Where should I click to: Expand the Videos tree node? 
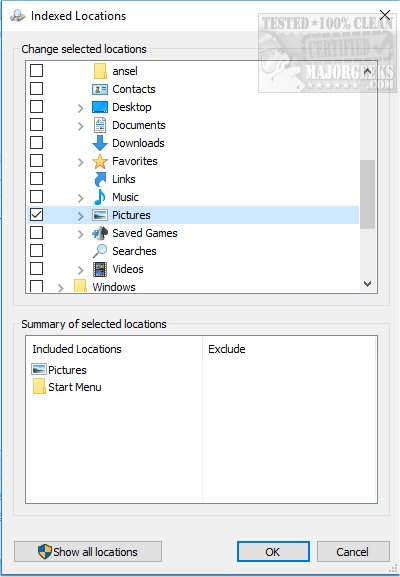(81, 270)
